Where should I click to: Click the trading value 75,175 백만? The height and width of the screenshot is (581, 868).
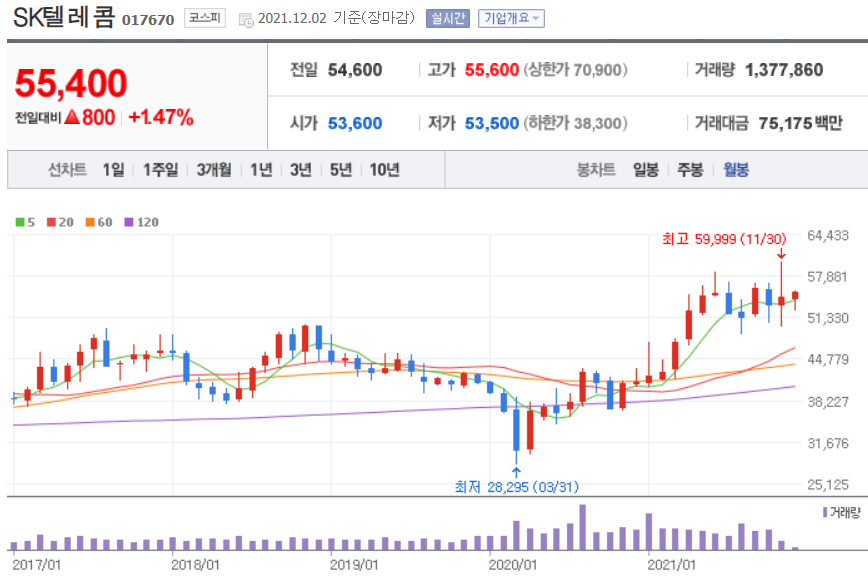tap(800, 123)
